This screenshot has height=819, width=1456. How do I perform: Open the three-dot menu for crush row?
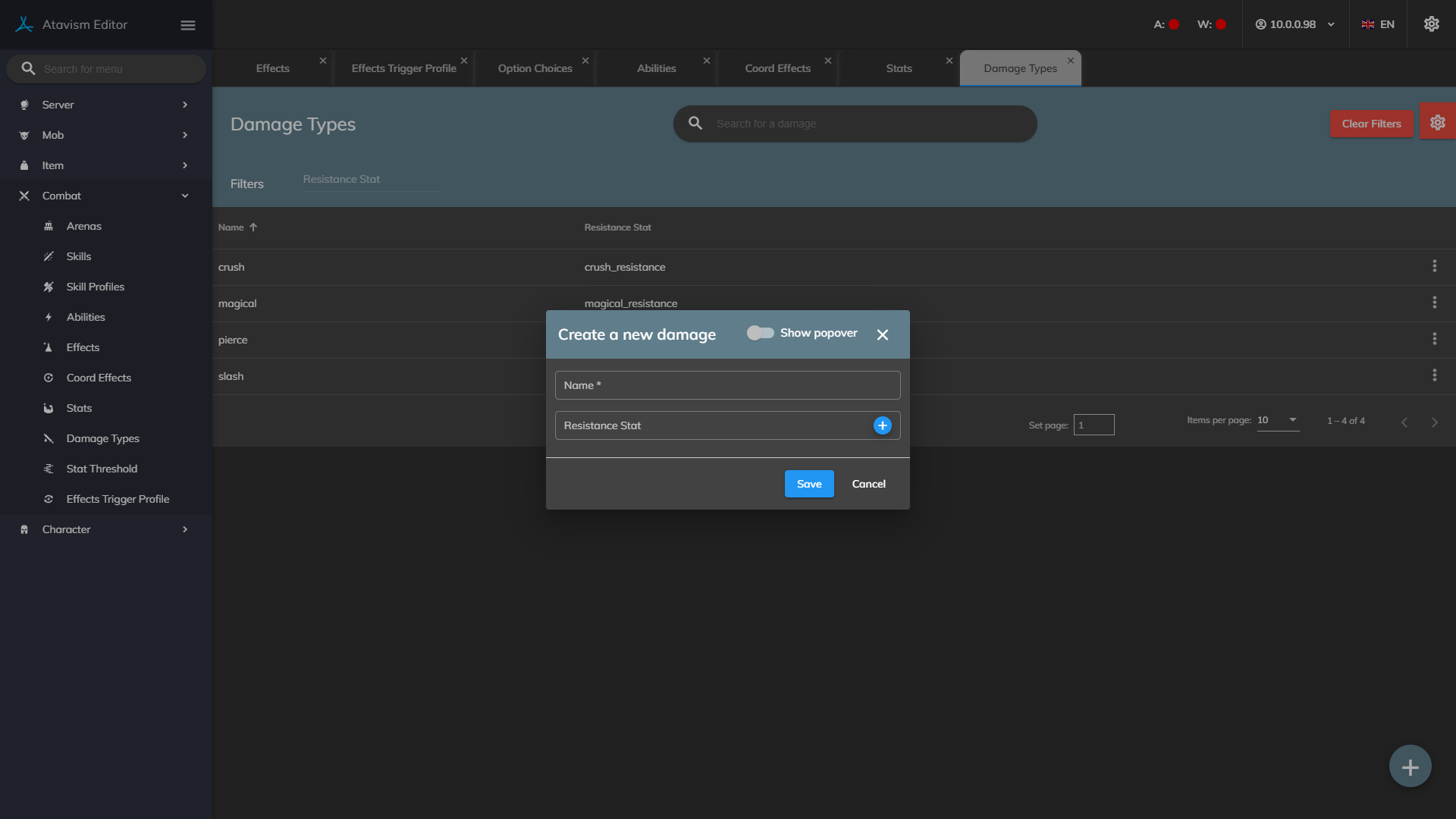coord(1434,266)
